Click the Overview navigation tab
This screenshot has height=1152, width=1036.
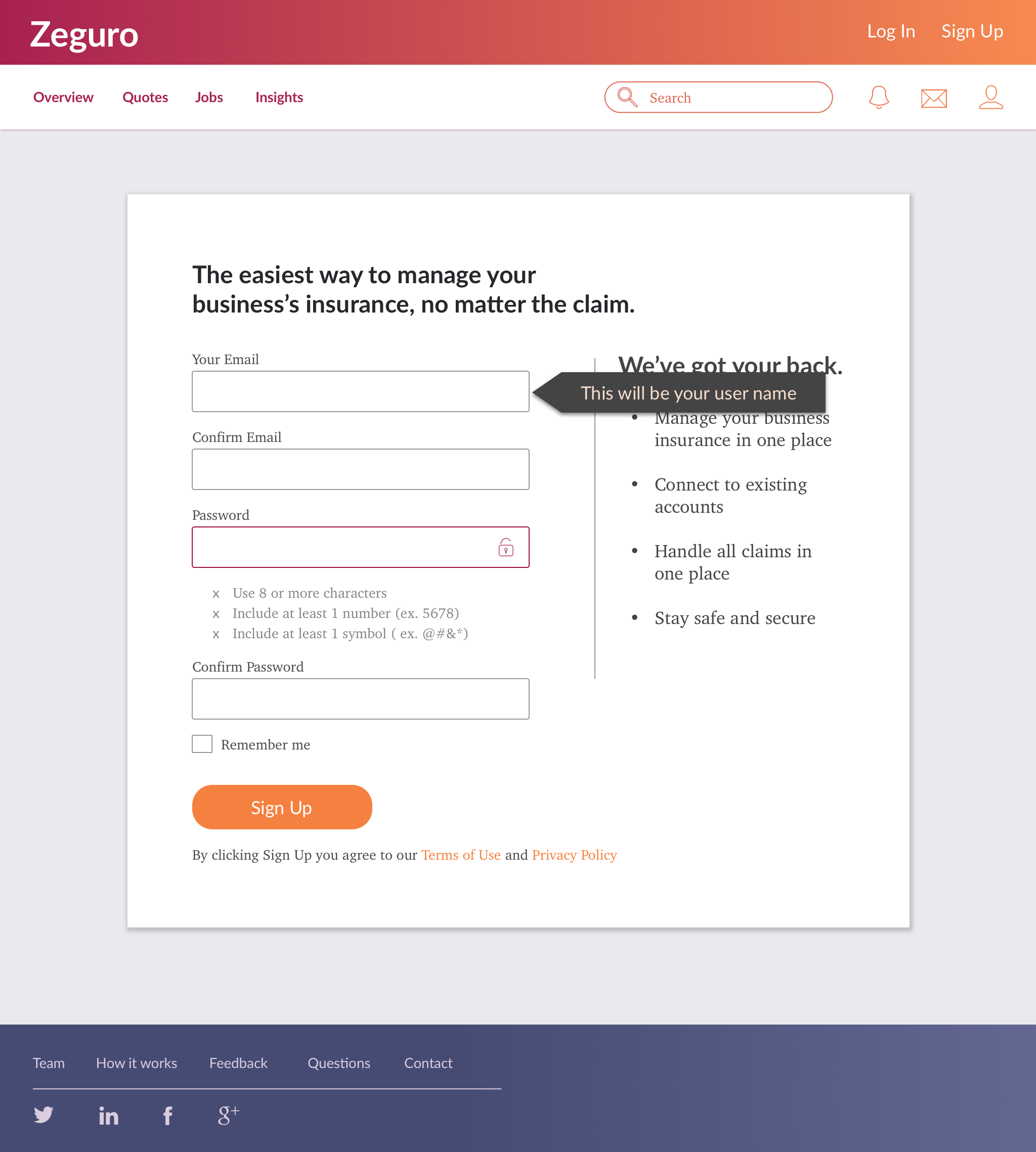pos(63,97)
